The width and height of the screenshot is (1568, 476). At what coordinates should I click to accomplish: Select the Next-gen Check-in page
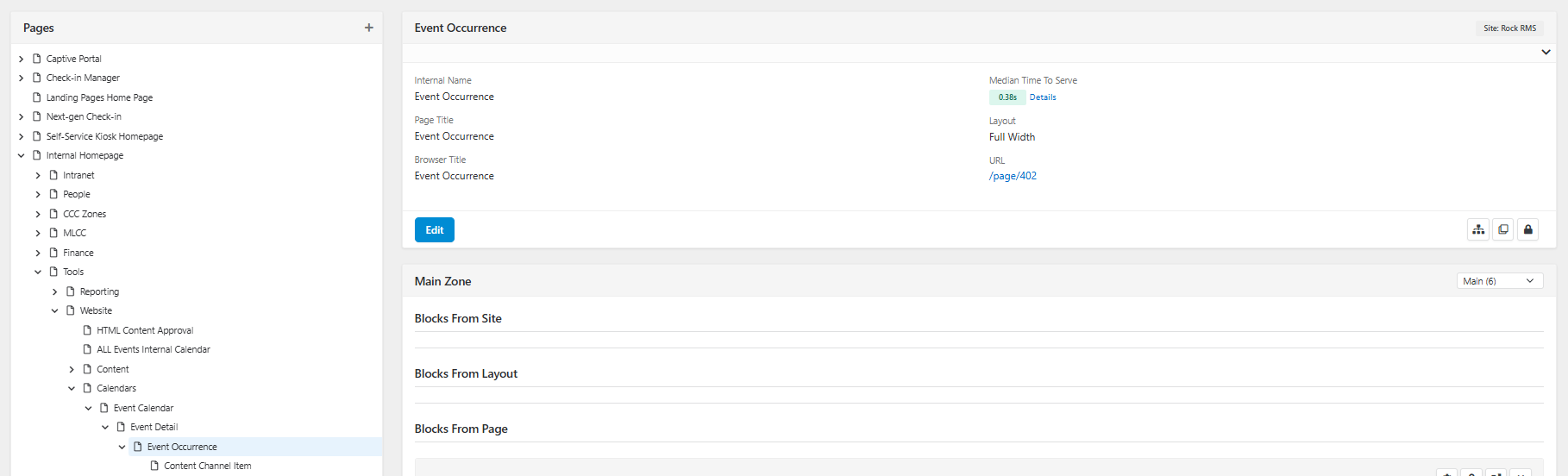[84, 116]
